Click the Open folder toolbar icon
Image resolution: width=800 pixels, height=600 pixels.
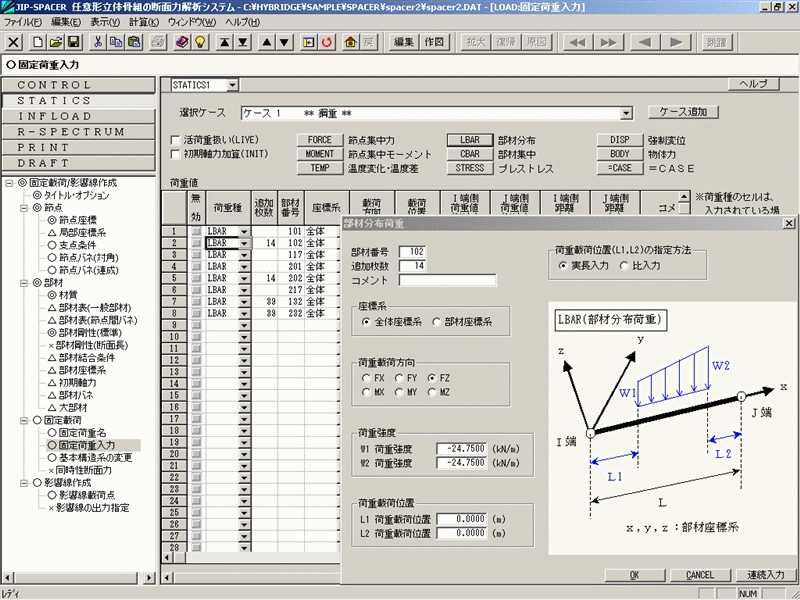(56, 42)
